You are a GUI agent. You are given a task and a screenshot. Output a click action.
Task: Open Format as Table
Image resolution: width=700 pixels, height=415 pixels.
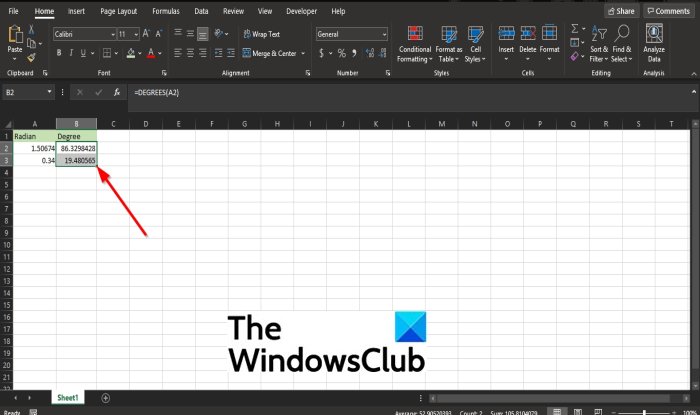point(449,44)
